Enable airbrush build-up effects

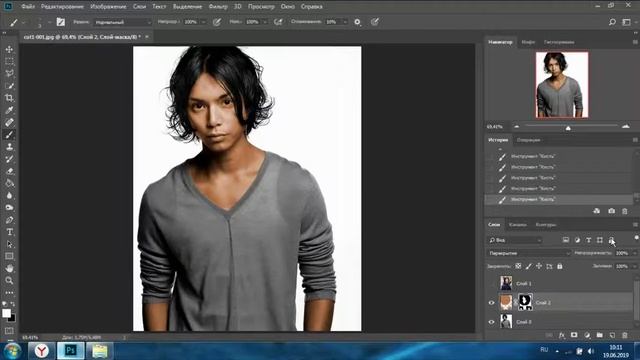tap(278, 22)
